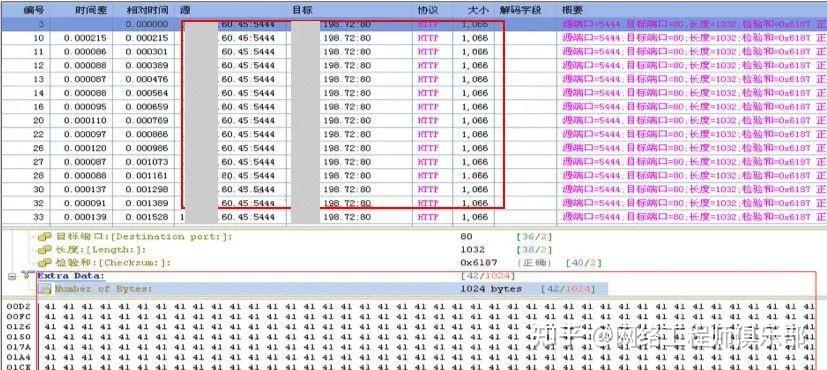Click the Number of Bytes icon
The width and height of the screenshot is (827, 370).
point(45,289)
